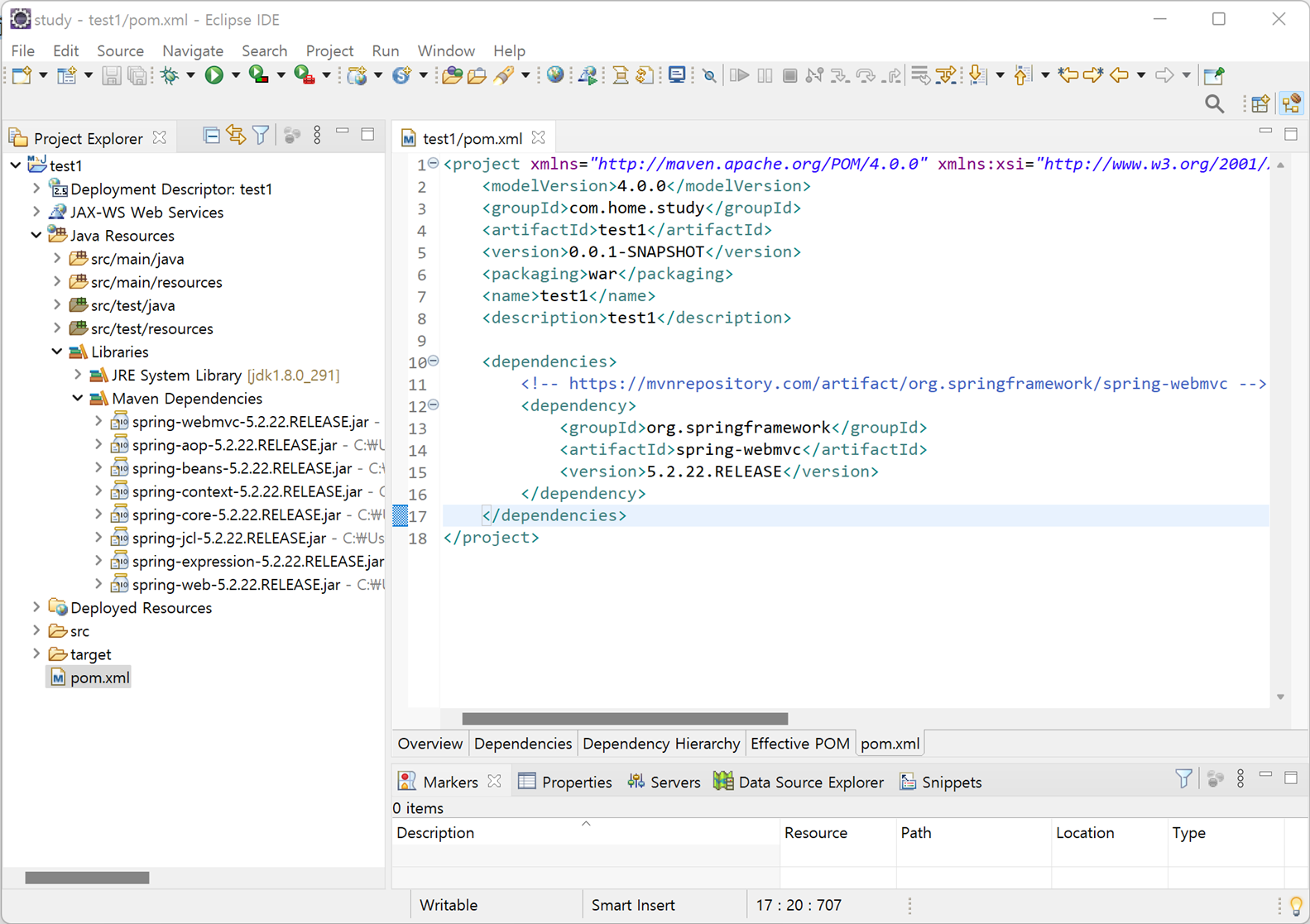Click the Last Edit Location icon
Viewport: 1310px width, 924px height.
(1068, 75)
